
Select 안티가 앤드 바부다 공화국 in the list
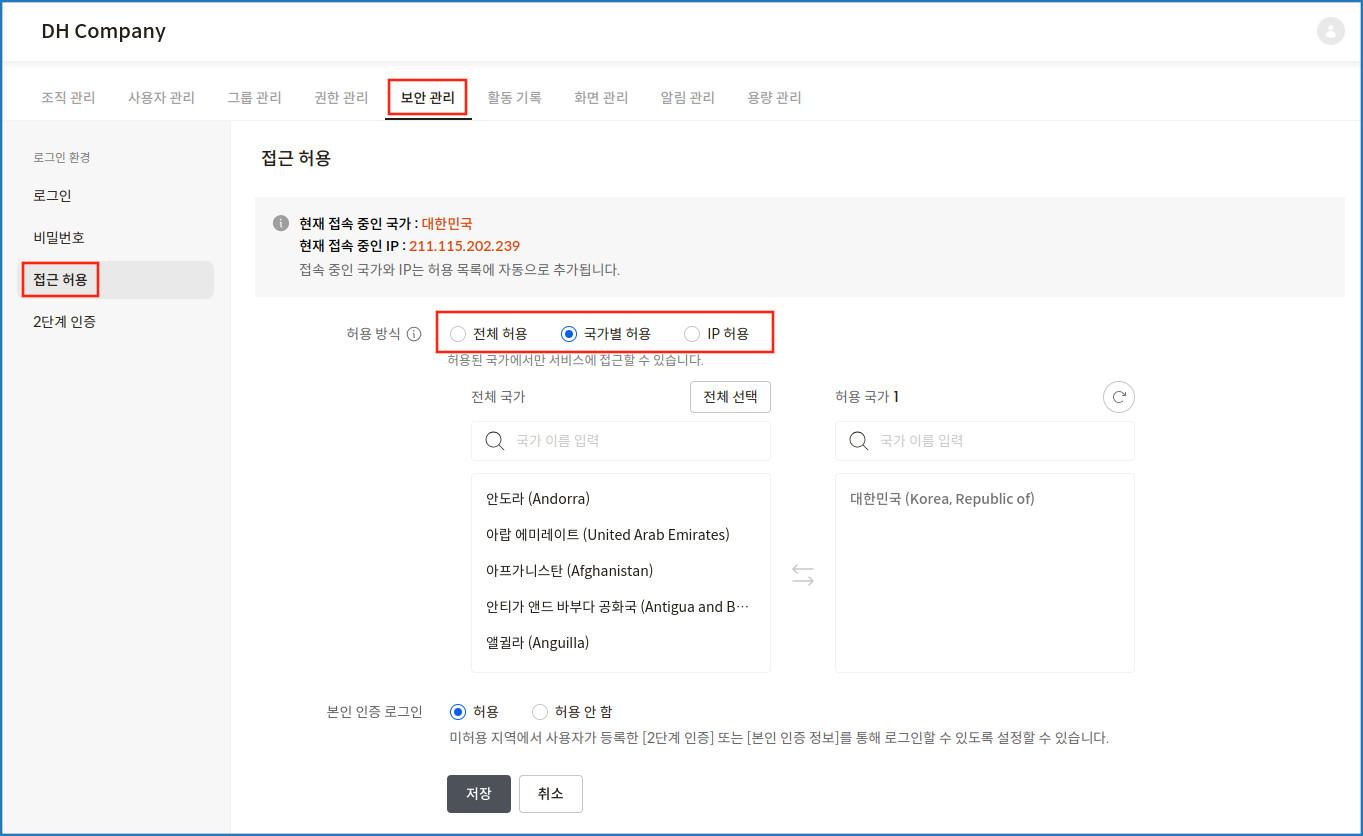coord(617,607)
